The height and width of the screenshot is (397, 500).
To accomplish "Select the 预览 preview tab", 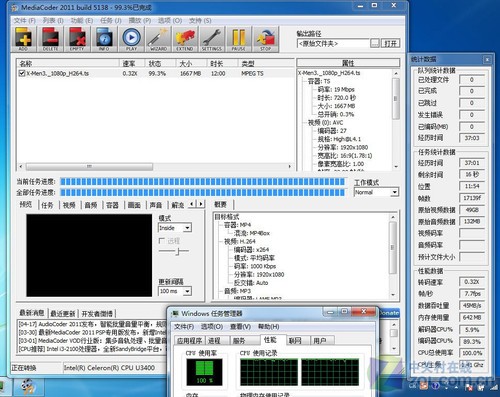I will [26, 204].
